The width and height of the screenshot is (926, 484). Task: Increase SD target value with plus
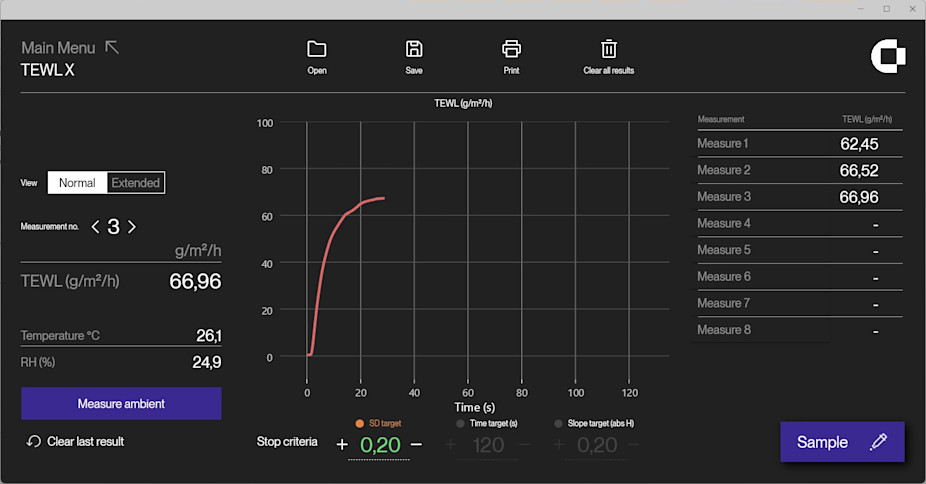click(x=342, y=445)
